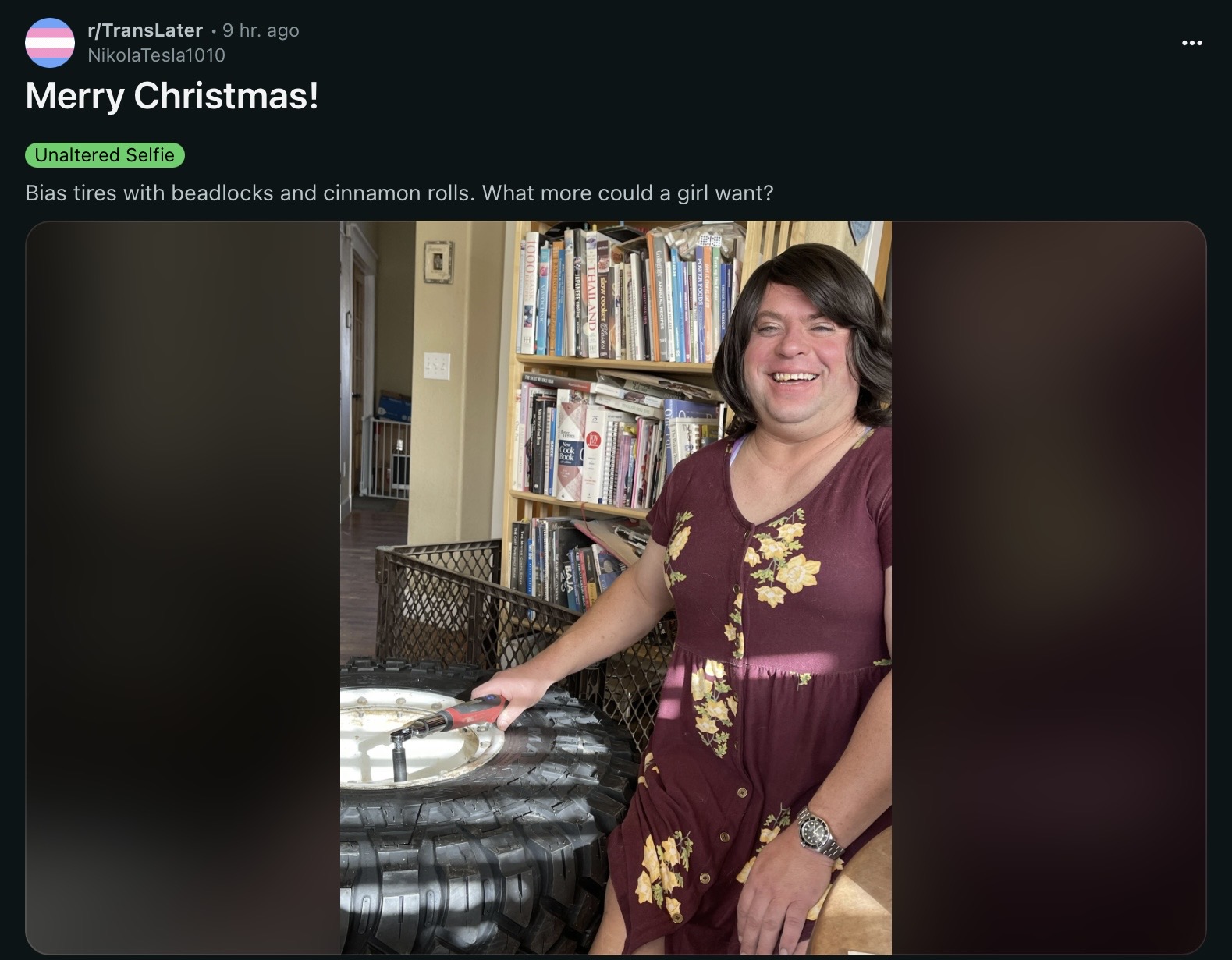1232x960 pixels.
Task: Click the wristwatch in the photo
Action: [818, 832]
